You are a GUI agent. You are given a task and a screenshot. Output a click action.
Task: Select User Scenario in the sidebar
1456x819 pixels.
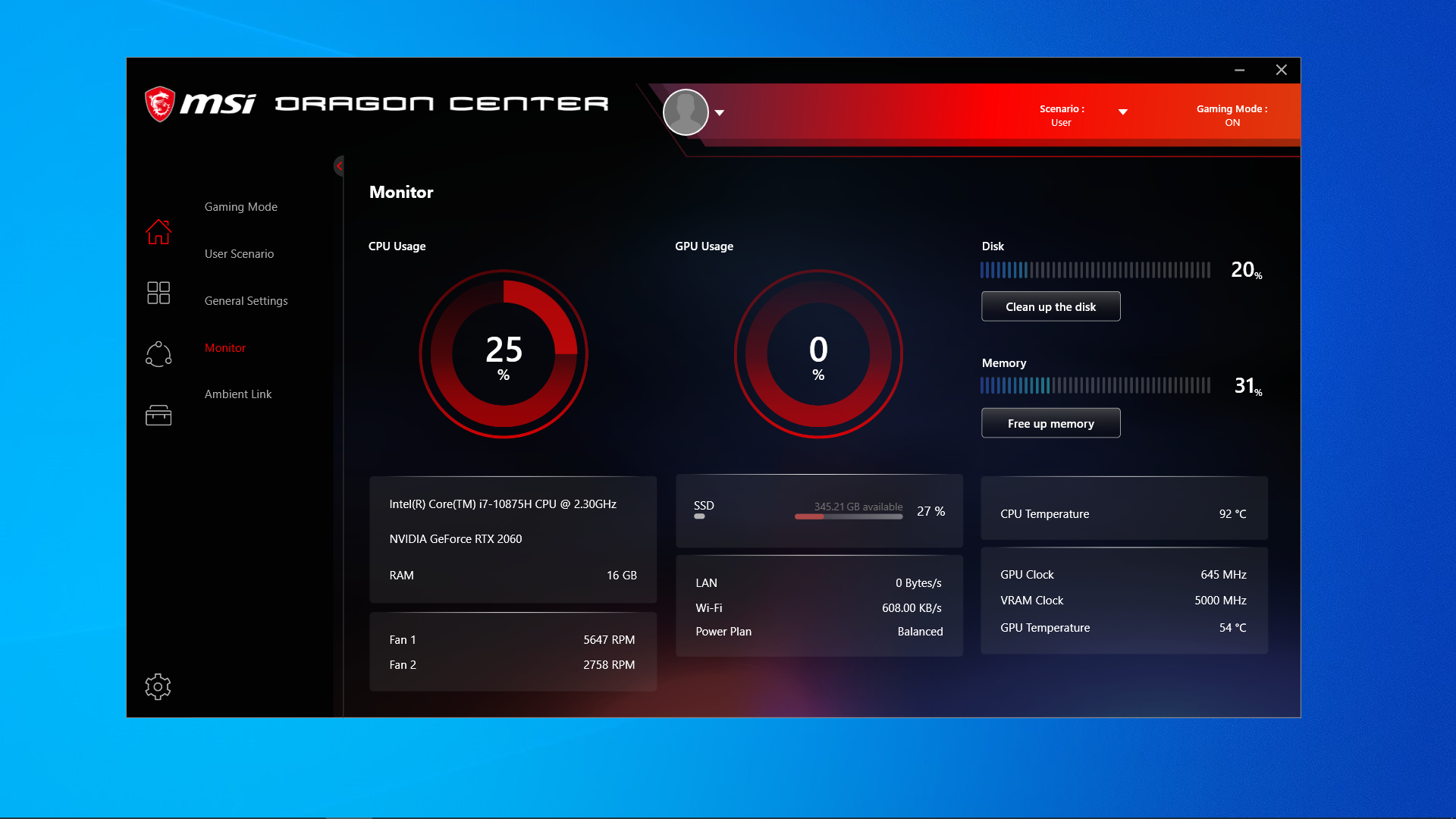(239, 254)
